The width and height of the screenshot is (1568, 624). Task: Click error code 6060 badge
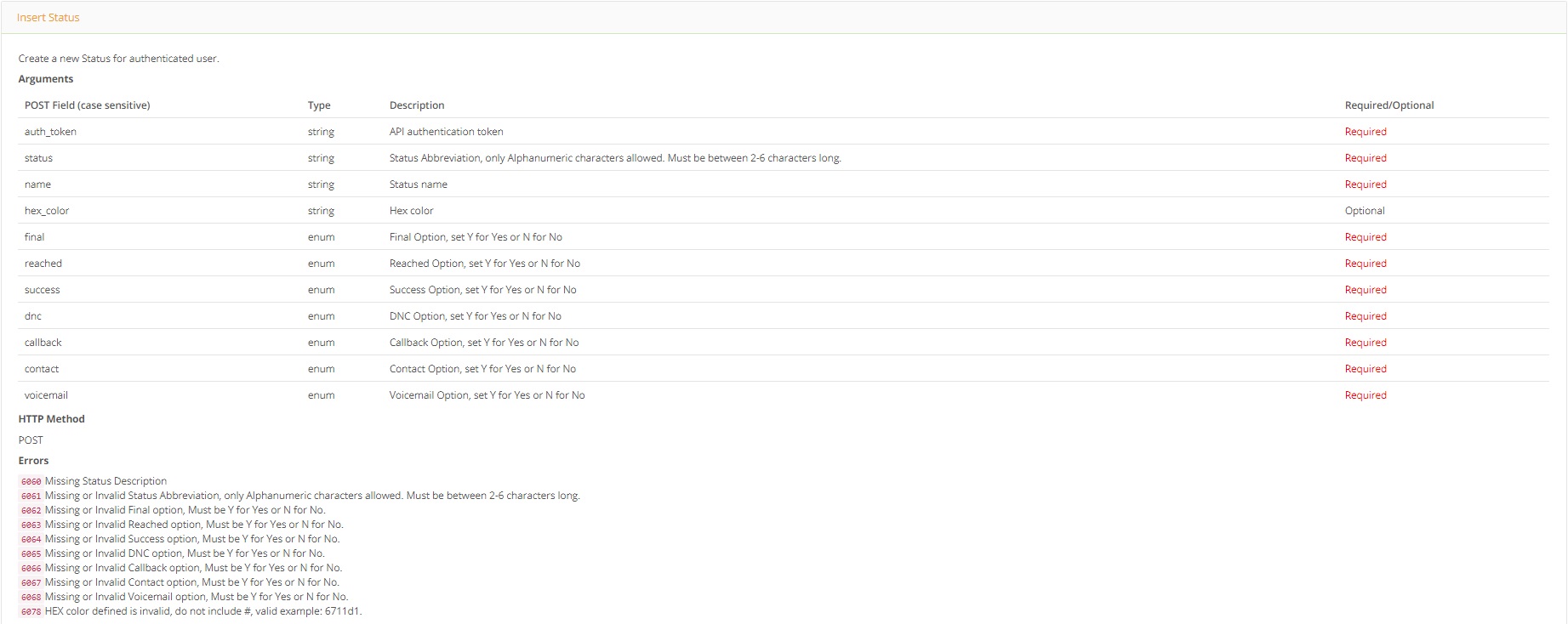pyautogui.click(x=31, y=482)
